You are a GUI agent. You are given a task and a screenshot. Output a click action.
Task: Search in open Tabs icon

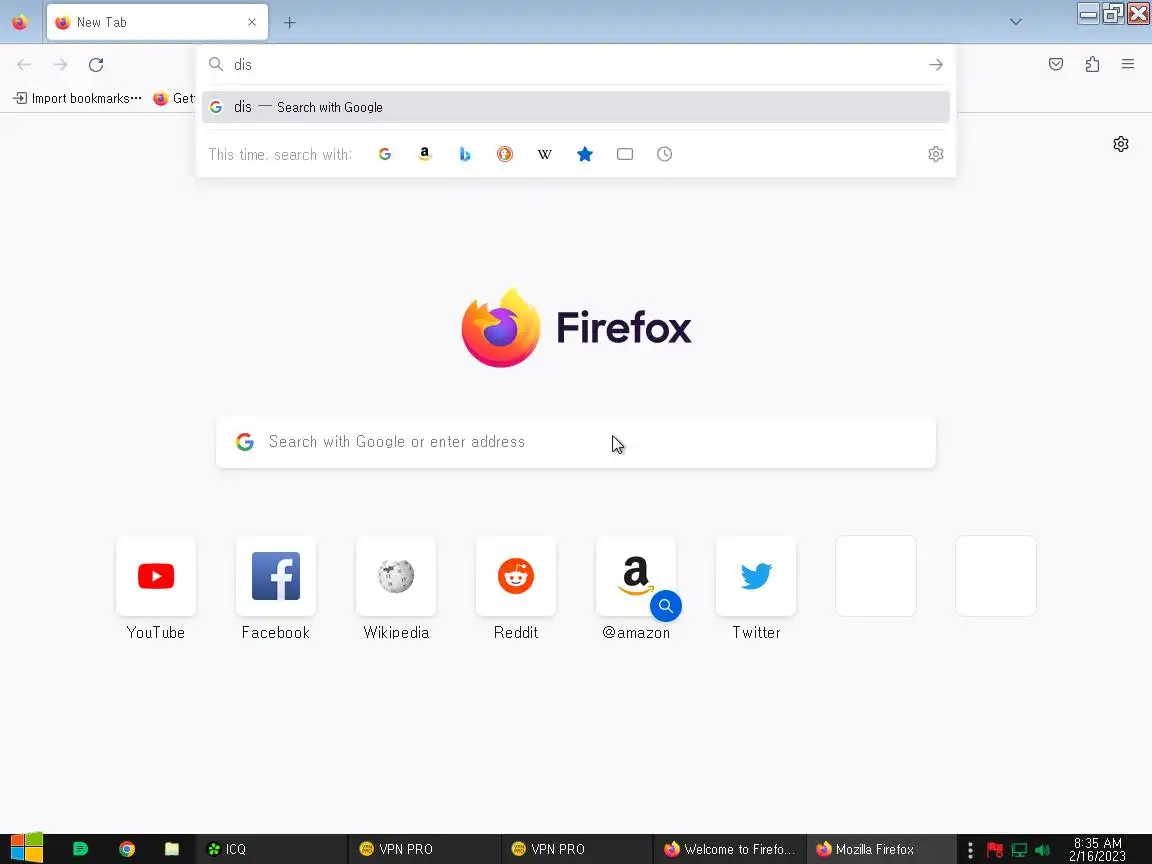click(624, 154)
